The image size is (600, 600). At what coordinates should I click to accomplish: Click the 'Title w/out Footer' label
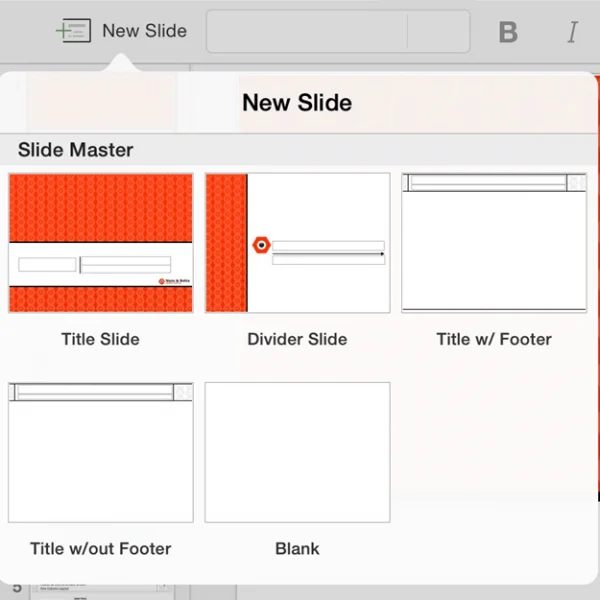101,549
